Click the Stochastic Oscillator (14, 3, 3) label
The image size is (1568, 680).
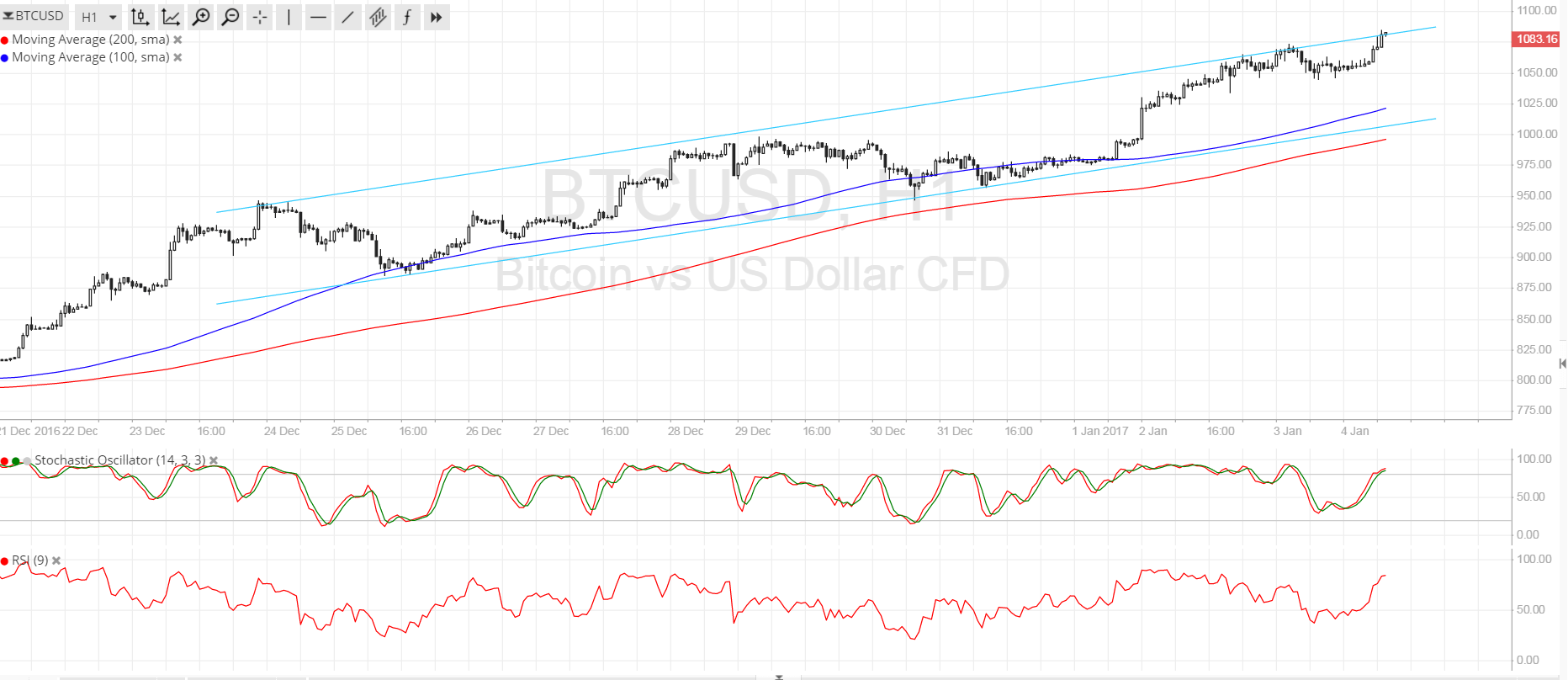click(120, 460)
